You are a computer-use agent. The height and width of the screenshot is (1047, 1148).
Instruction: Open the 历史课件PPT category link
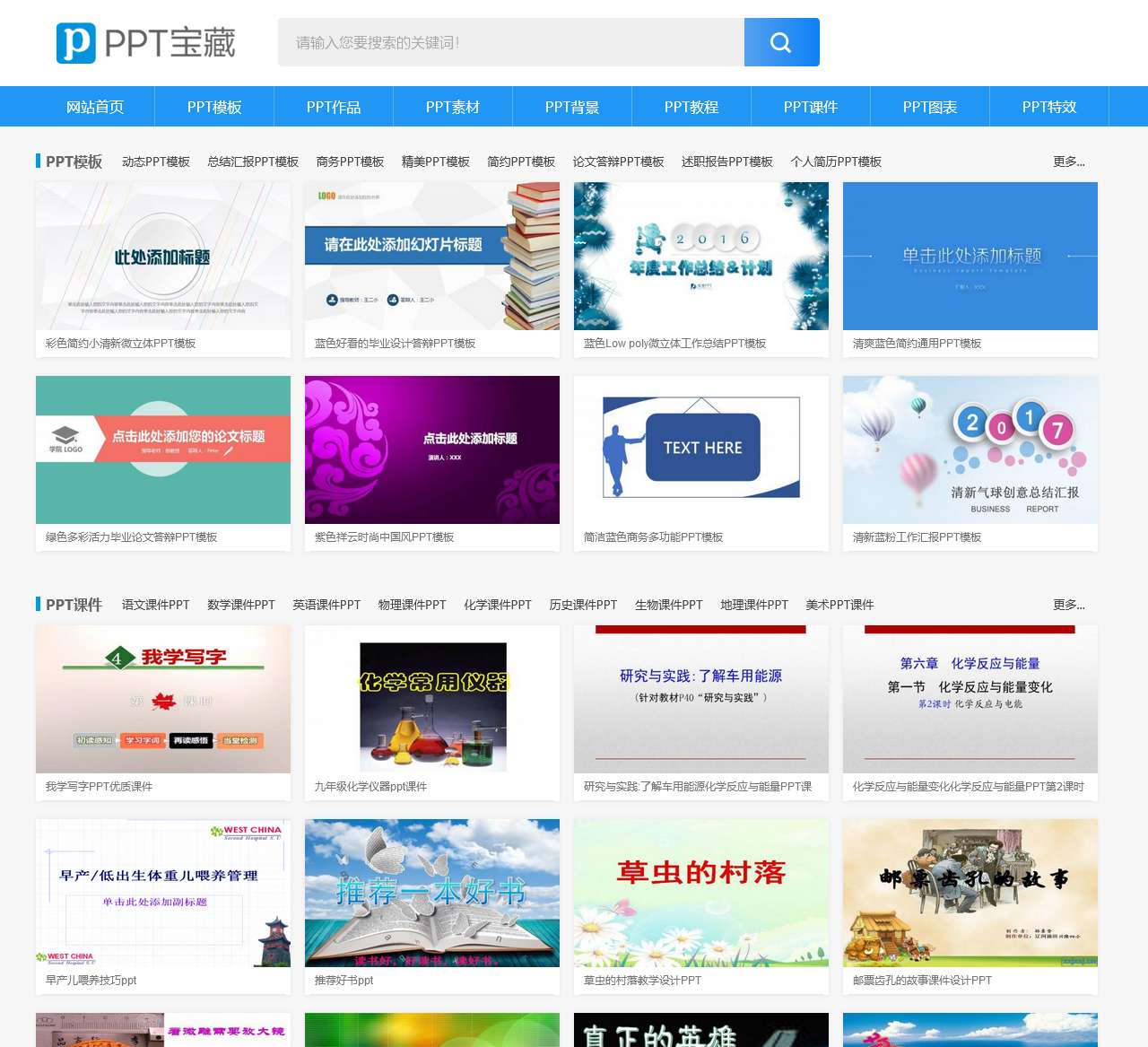[583, 605]
